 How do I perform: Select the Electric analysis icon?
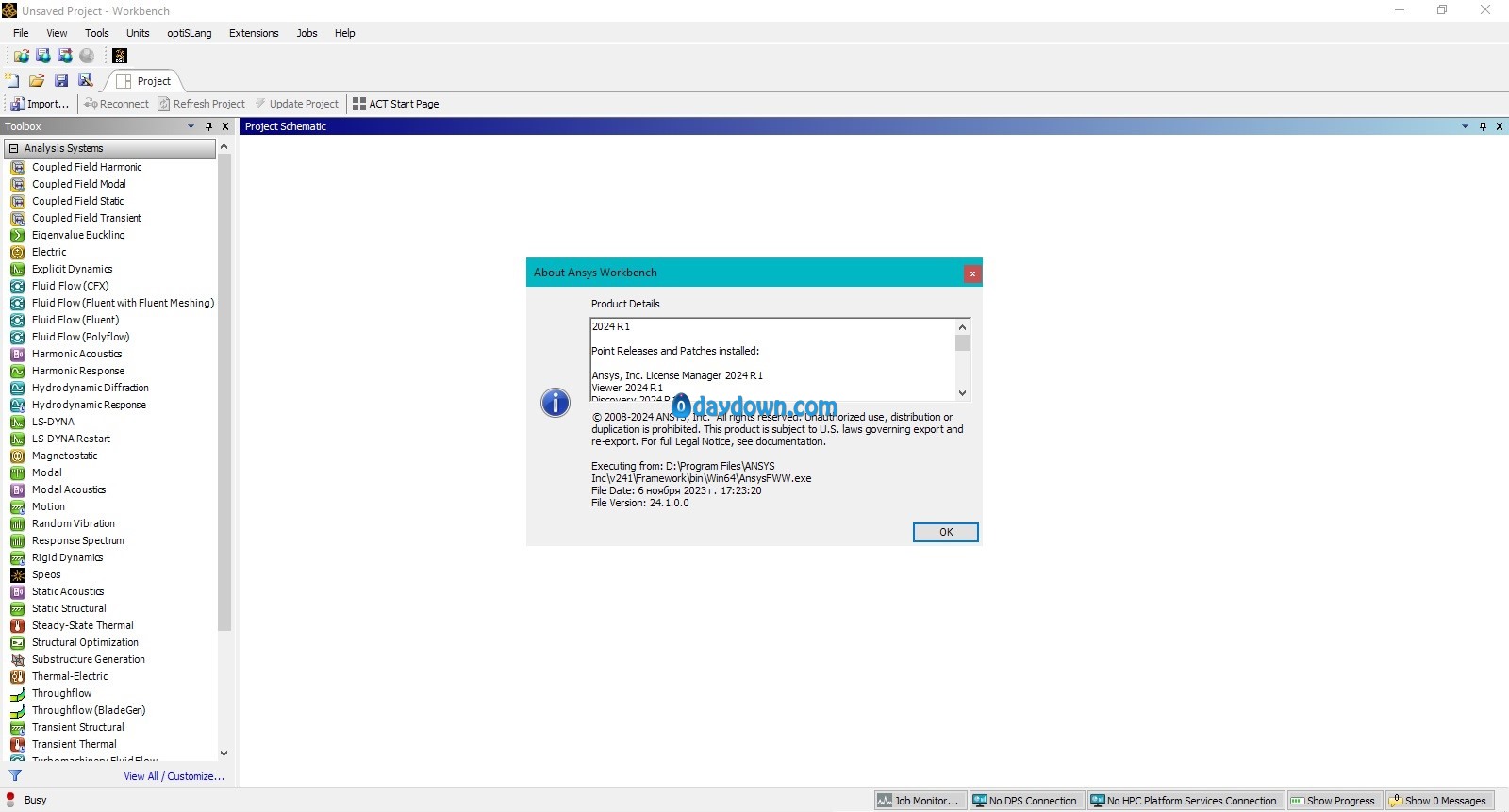coord(17,252)
